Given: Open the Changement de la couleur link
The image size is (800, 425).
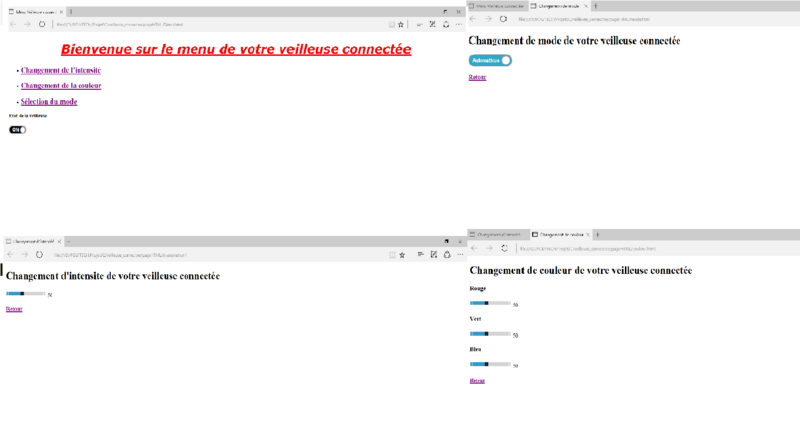Looking at the screenshot, I should click(60, 86).
